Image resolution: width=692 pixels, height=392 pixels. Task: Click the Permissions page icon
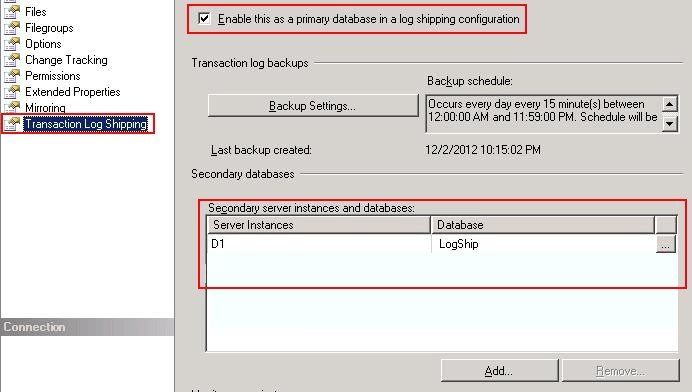[x=12, y=75]
